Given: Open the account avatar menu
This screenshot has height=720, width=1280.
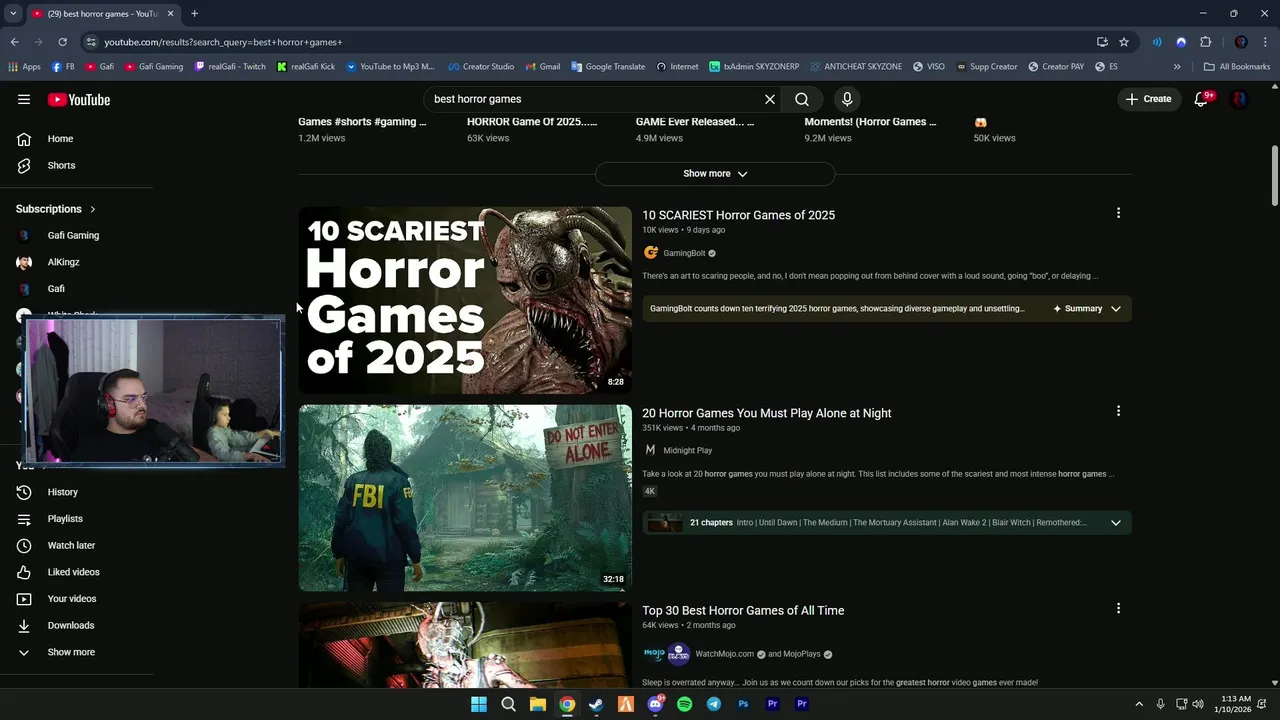Looking at the screenshot, I should click(x=1239, y=99).
